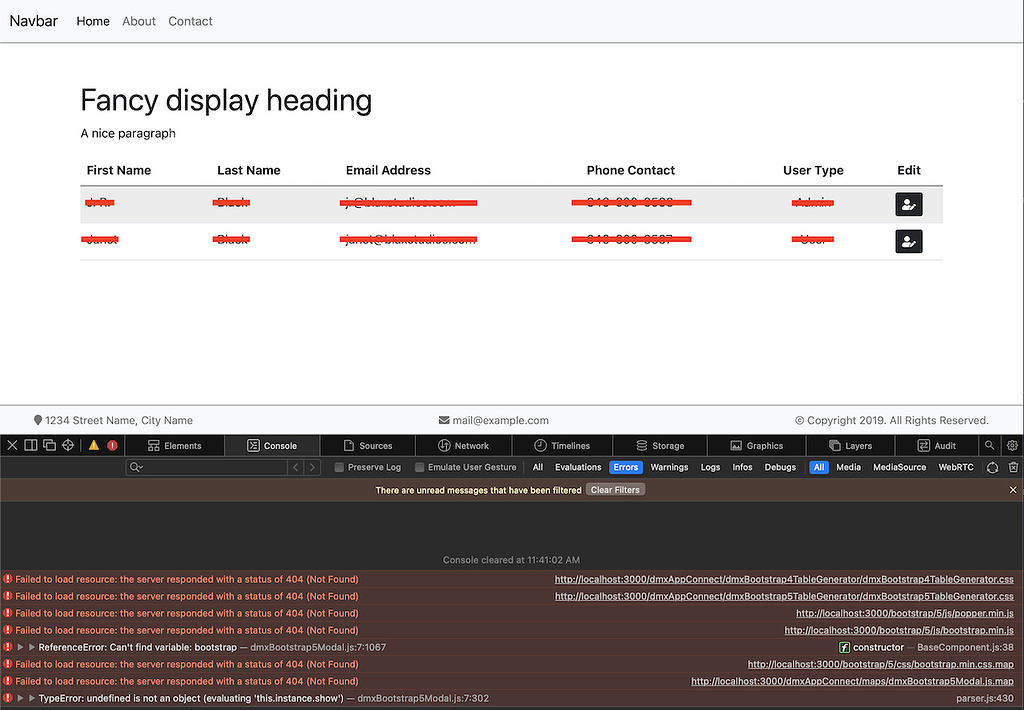Clear the console with the trash icon
The height and width of the screenshot is (710, 1024).
tap(1013, 467)
